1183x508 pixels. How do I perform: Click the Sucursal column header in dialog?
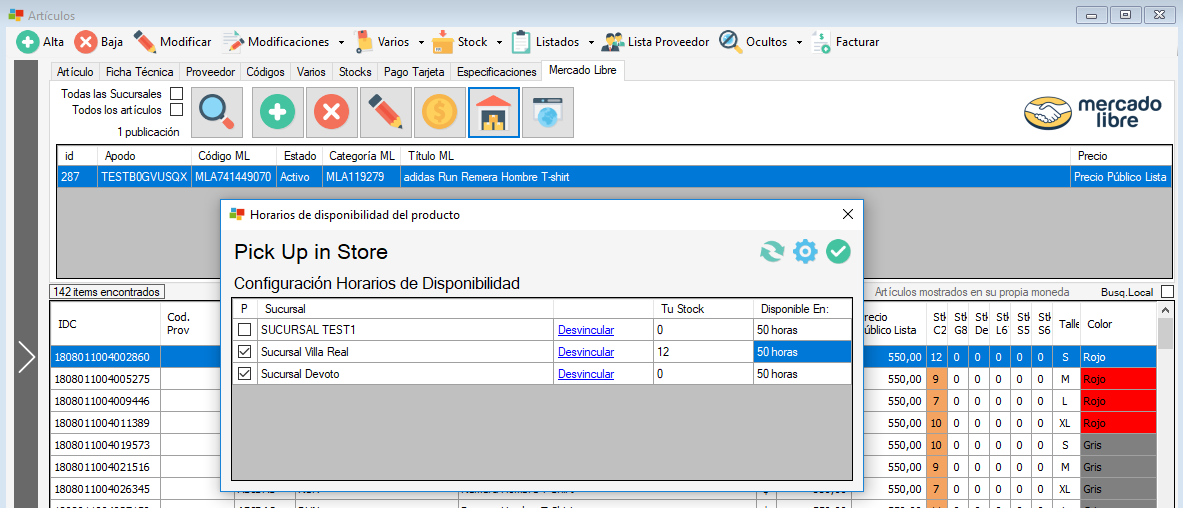(x=405, y=309)
